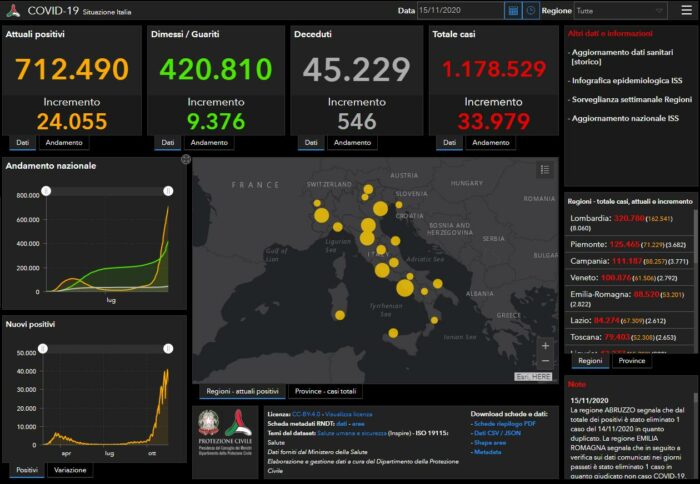Click the clock time icon

[x=530, y=11]
